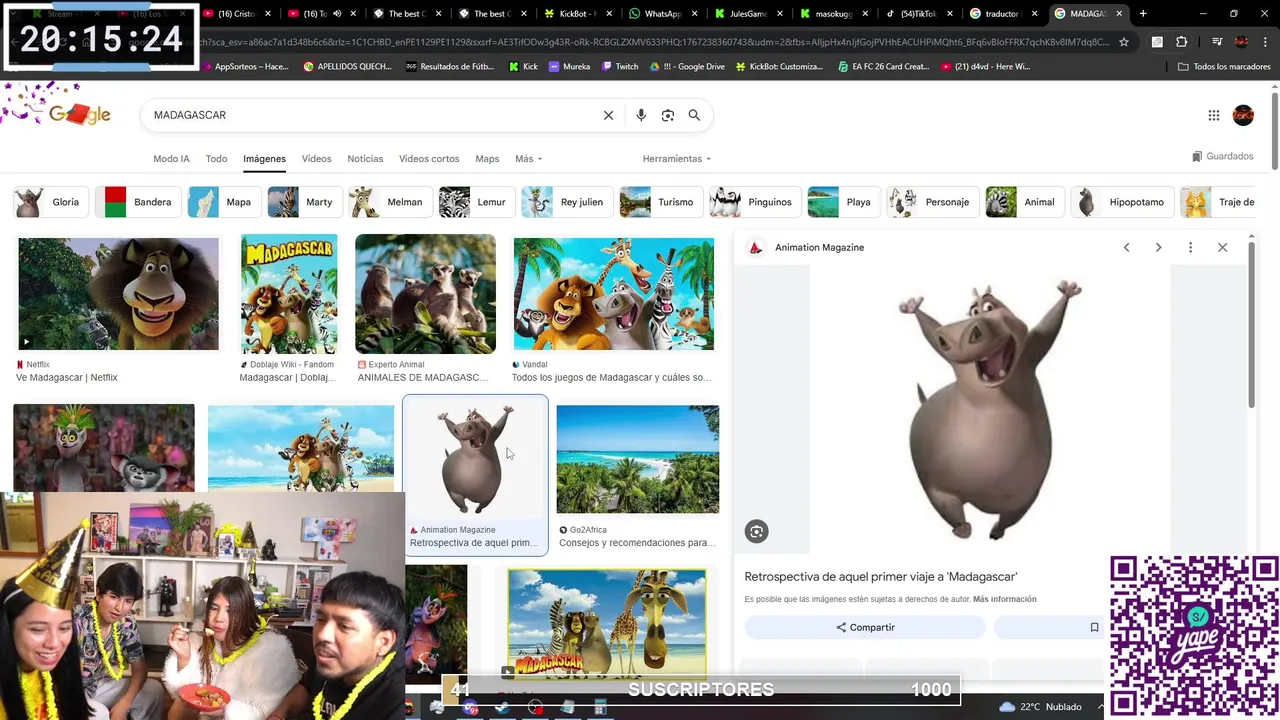This screenshot has width=1280, height=720.
Task: Open the Google account avatar
Action: (x=1243, y=115)
